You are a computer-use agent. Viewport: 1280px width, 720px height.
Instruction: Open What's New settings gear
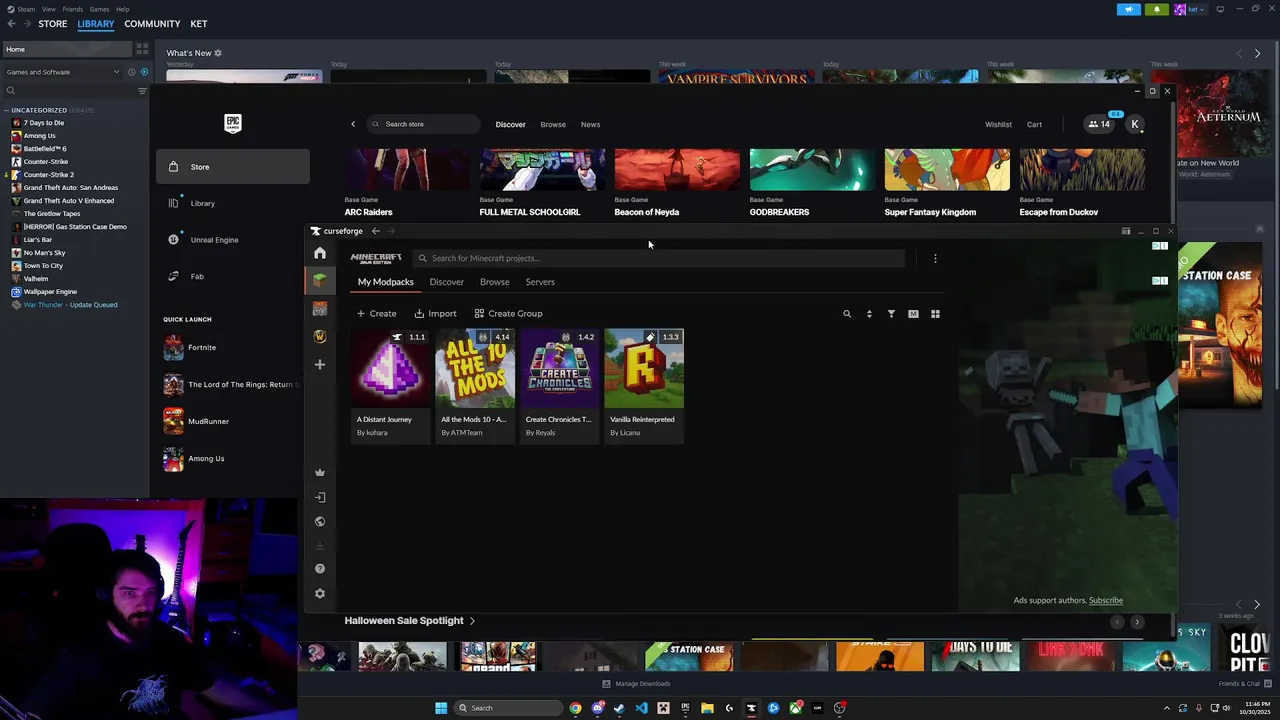coord(218,53)
